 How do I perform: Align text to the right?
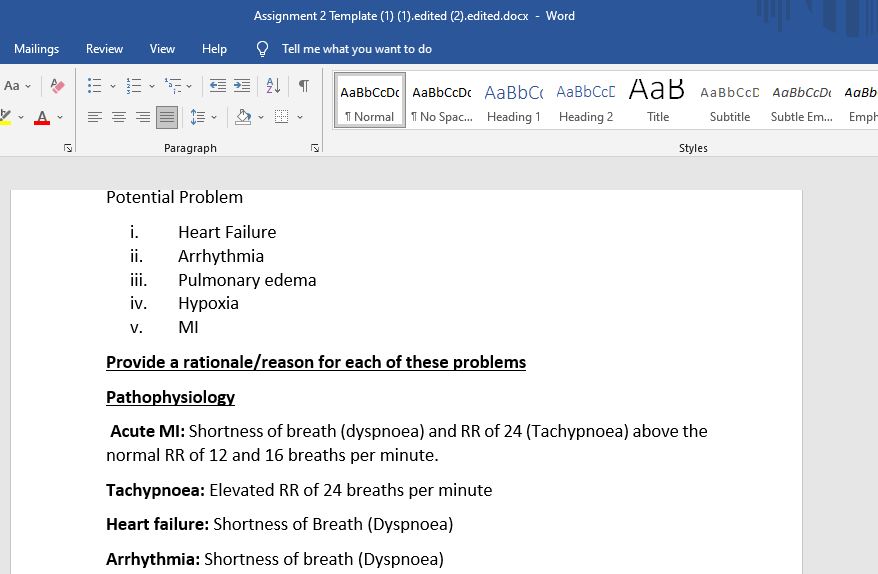coord(143,117)
